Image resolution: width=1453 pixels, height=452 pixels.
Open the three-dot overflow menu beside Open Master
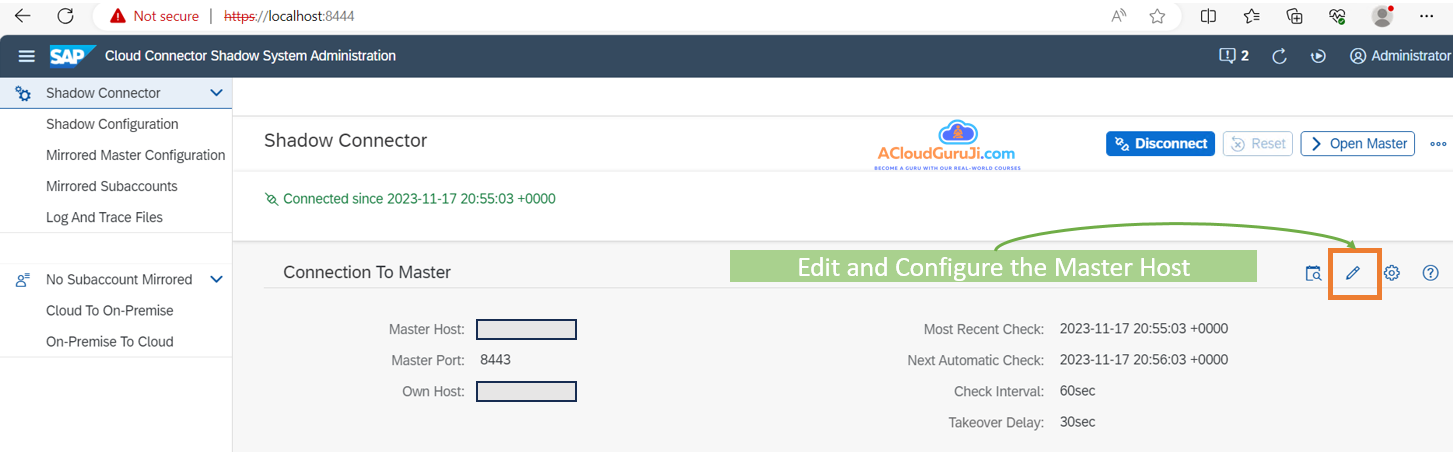[x=1438, y=144]
